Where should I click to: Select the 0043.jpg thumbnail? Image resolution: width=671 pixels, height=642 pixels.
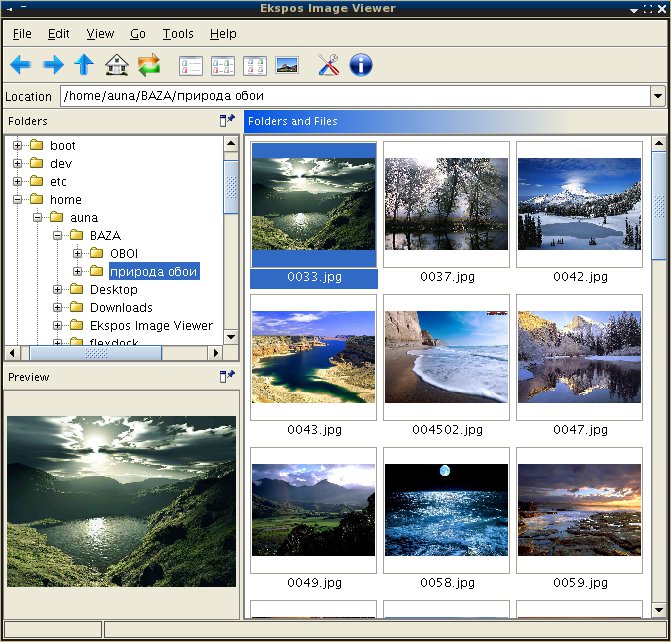click(313, 357)
